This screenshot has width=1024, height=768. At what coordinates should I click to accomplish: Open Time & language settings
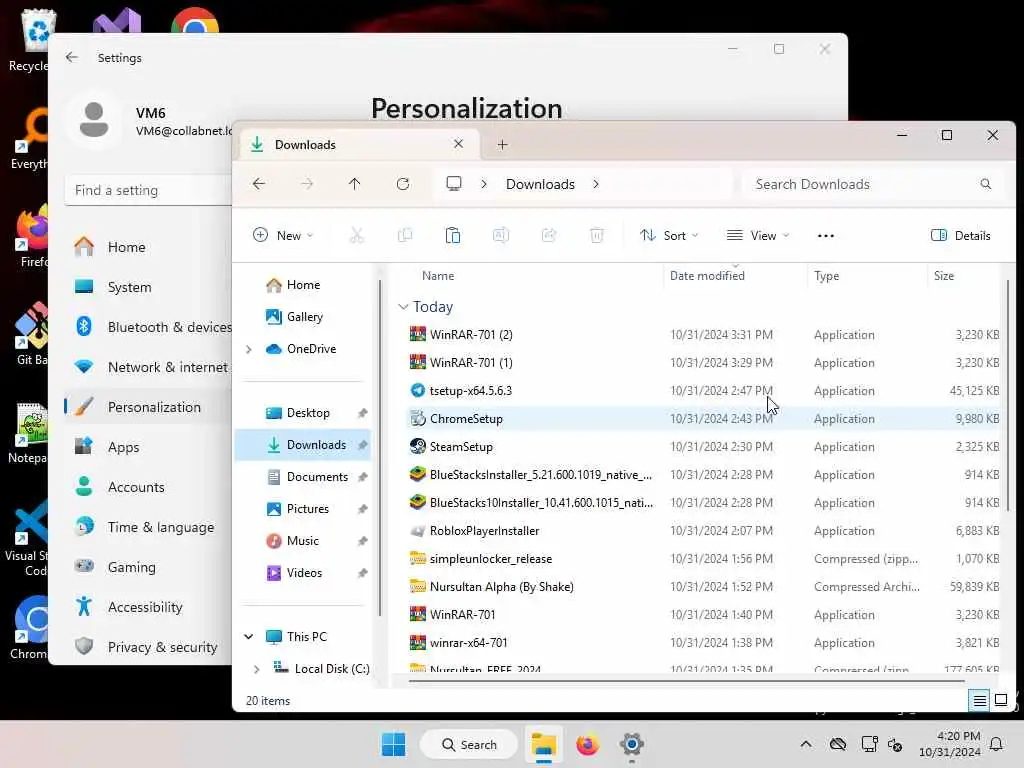148,527
